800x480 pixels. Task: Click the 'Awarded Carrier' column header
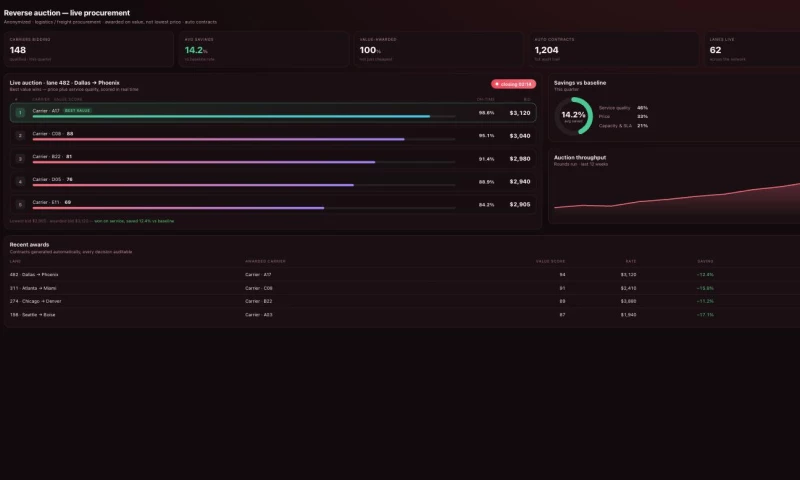[265, 261]
